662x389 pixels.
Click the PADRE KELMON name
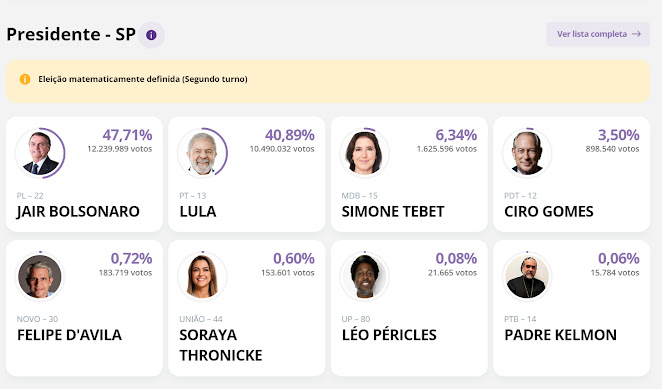[x=560, y=335]
